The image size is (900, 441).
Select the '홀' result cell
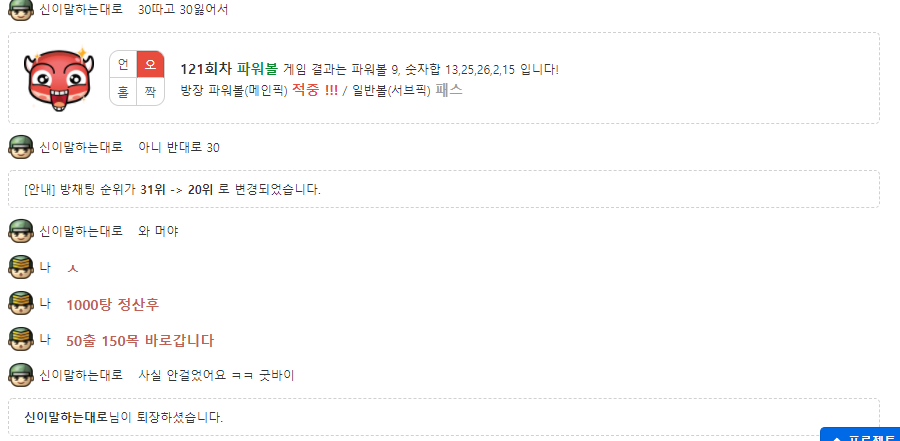[x=123, y=92]
